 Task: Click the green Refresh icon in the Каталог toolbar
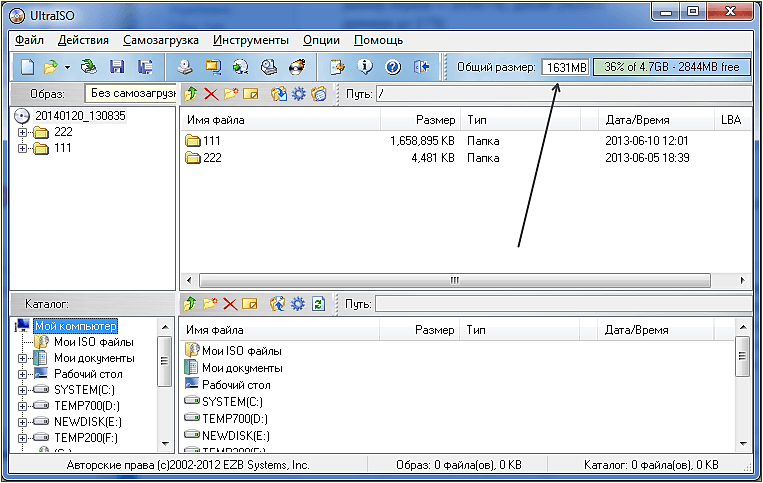pos(318,304)
